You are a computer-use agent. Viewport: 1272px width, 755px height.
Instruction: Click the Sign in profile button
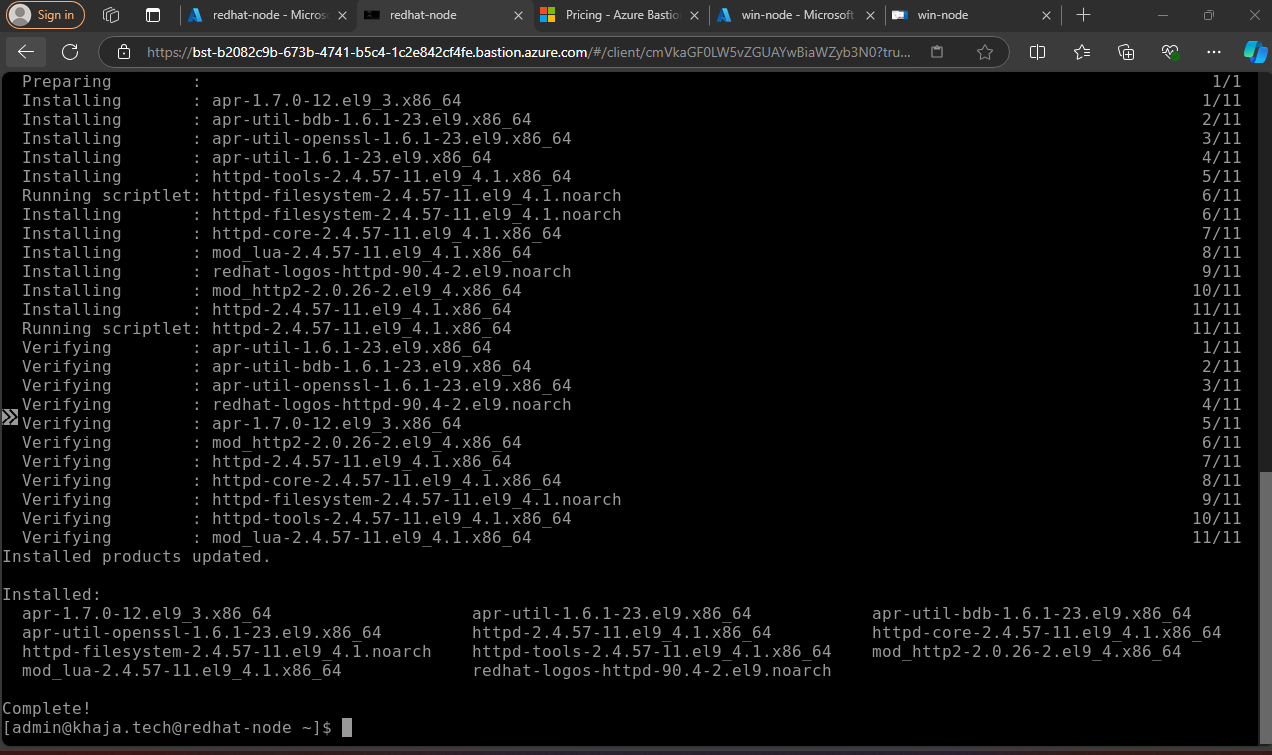click(x=46, y=15)
